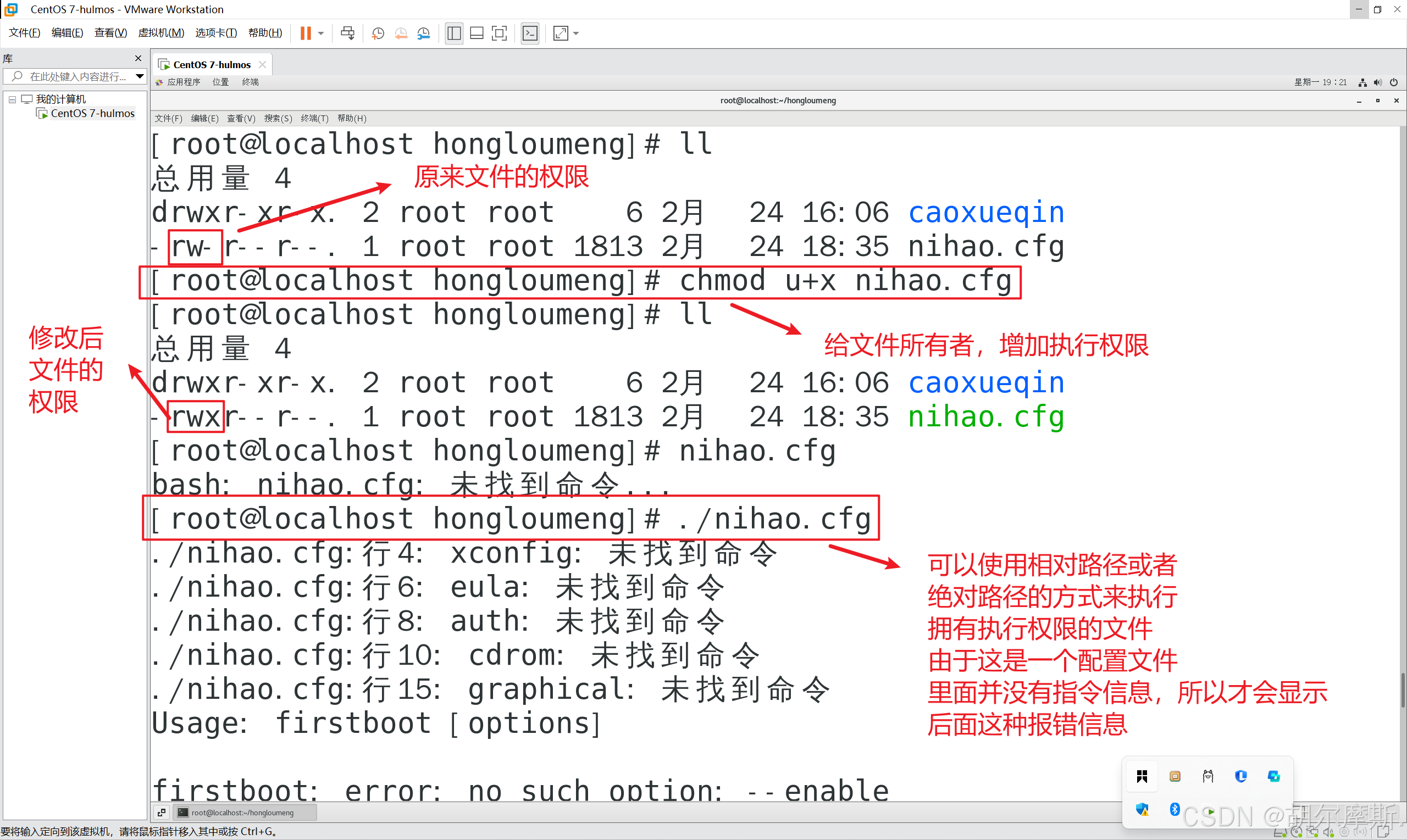
Task: Click the 应用程序 menu in the CentOS panel
Action: pos(183,82)
